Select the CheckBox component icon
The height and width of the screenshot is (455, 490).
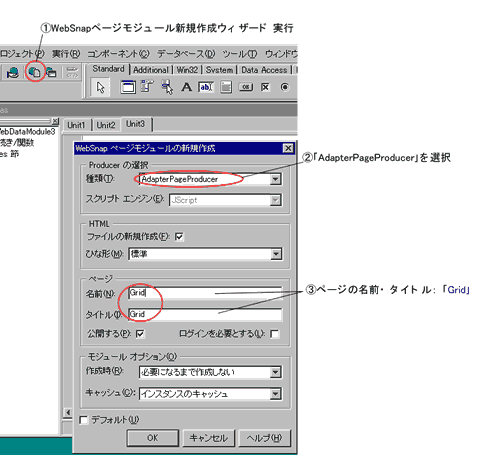265,87
